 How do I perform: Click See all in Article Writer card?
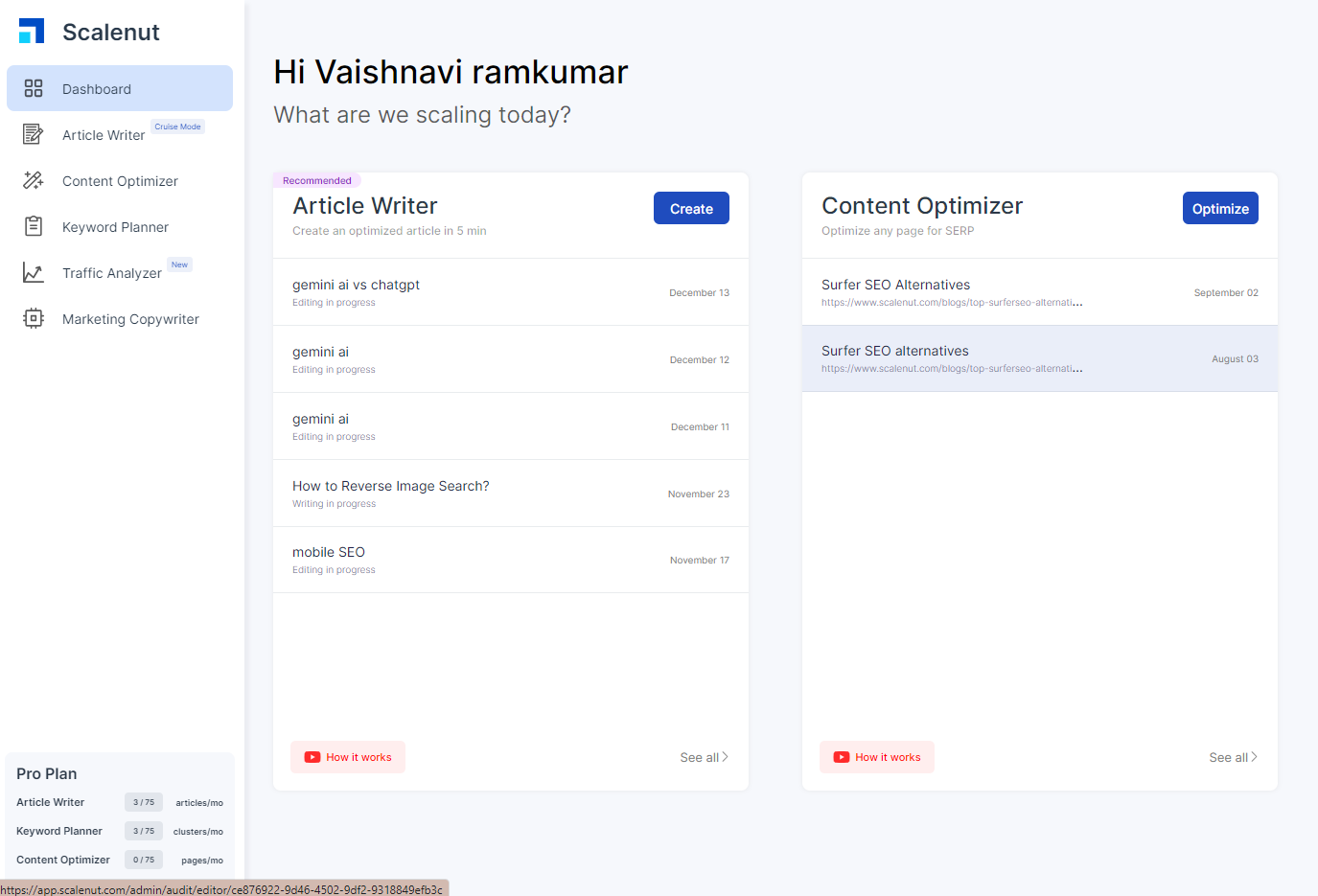705,757
